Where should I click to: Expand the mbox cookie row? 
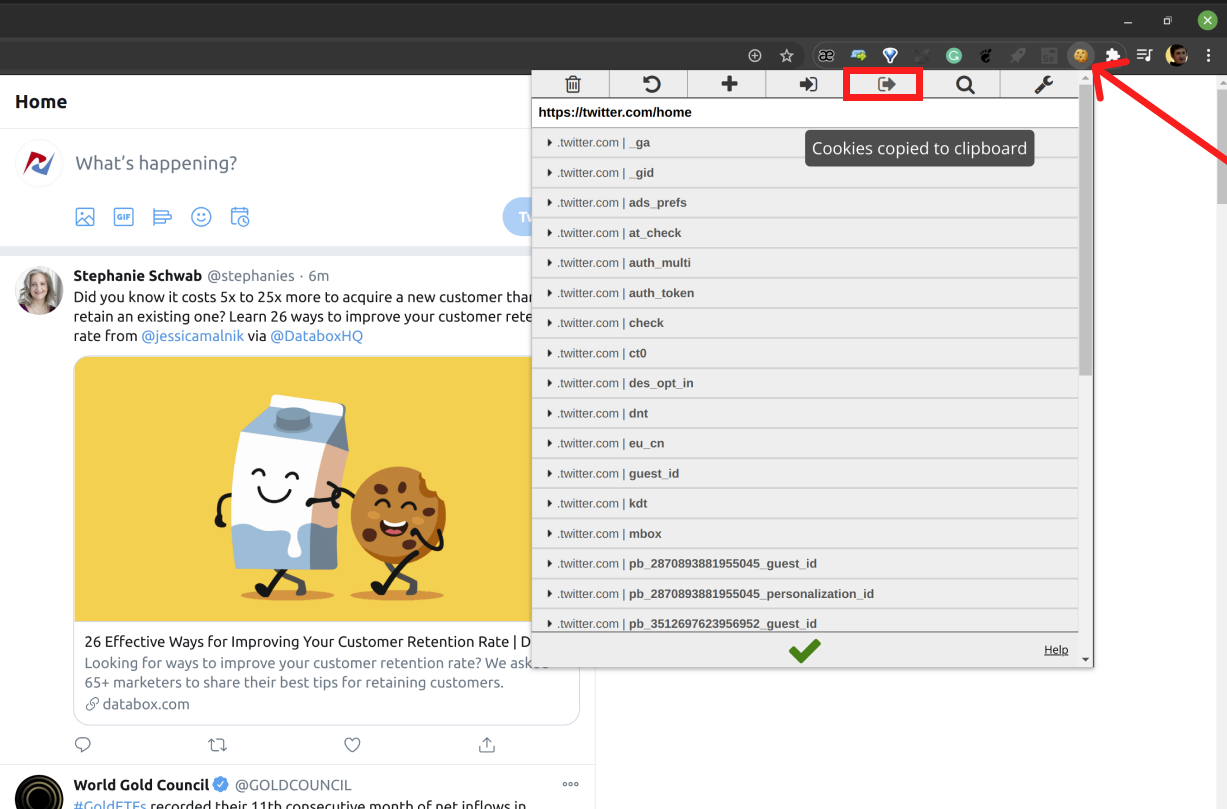[806, 533]
